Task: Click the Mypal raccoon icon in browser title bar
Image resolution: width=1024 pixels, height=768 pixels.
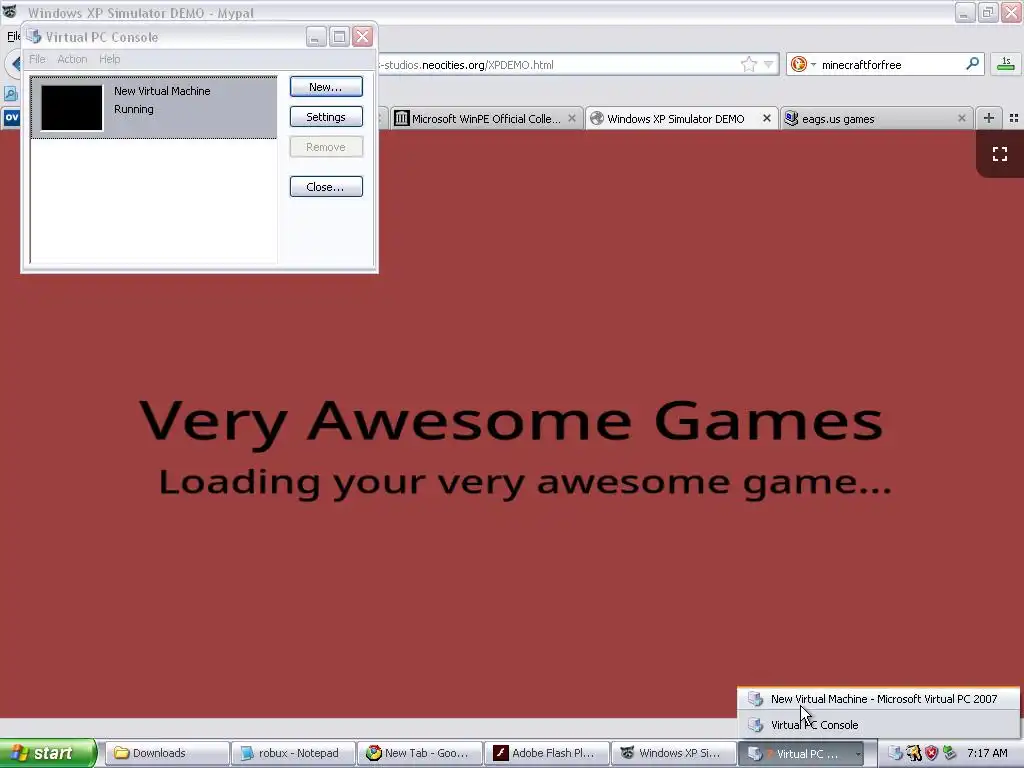Action: 10,12
